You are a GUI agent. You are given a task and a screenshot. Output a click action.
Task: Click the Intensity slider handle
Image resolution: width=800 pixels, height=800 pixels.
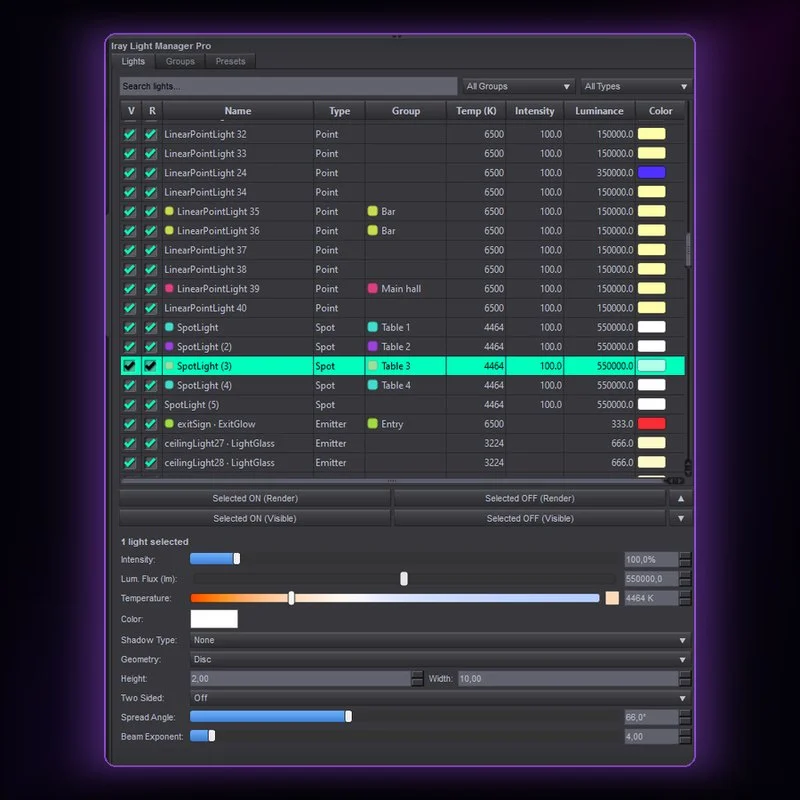(x=237, y=559)
